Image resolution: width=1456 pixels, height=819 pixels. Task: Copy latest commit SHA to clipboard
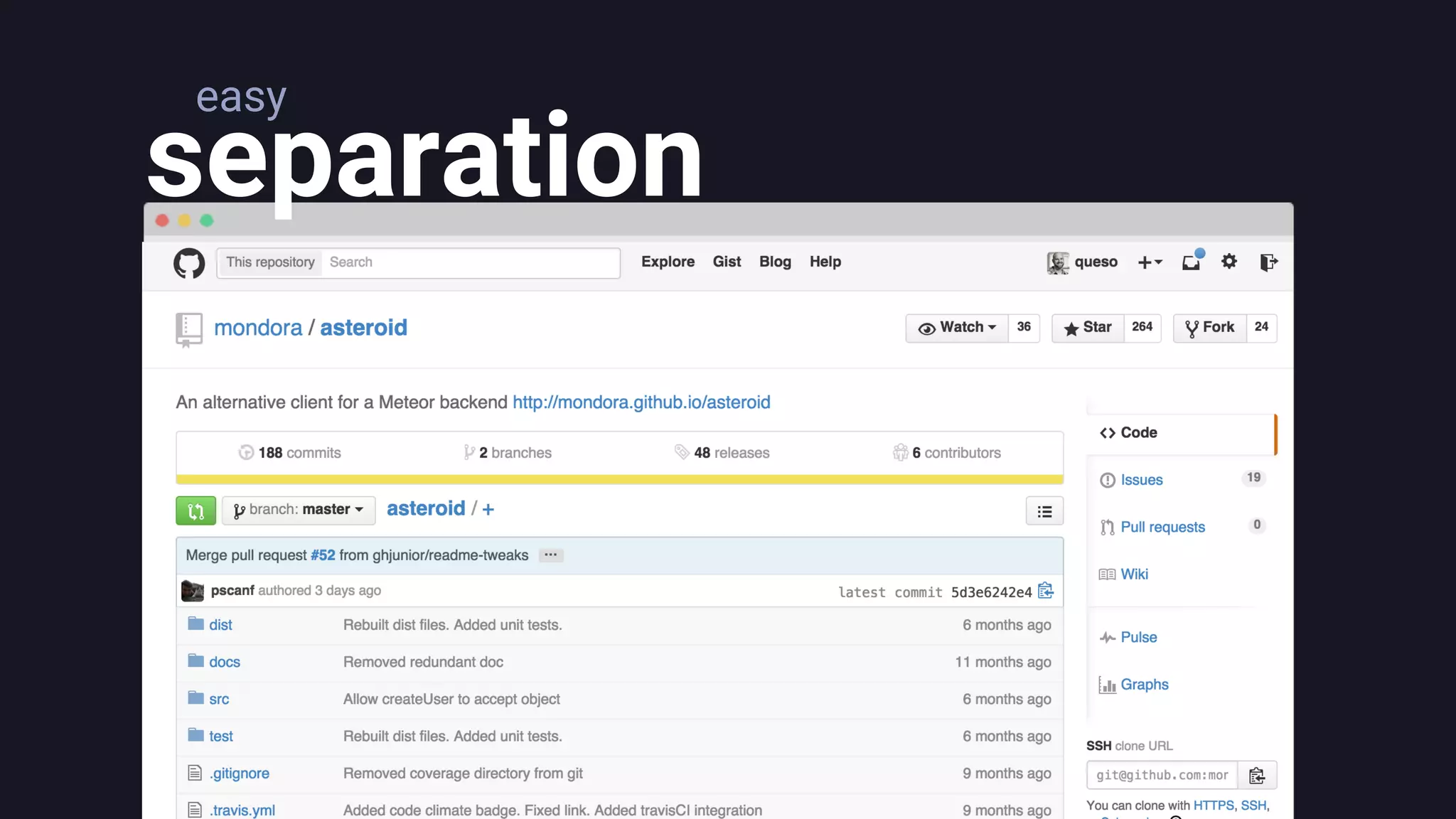click(1046, 591)
